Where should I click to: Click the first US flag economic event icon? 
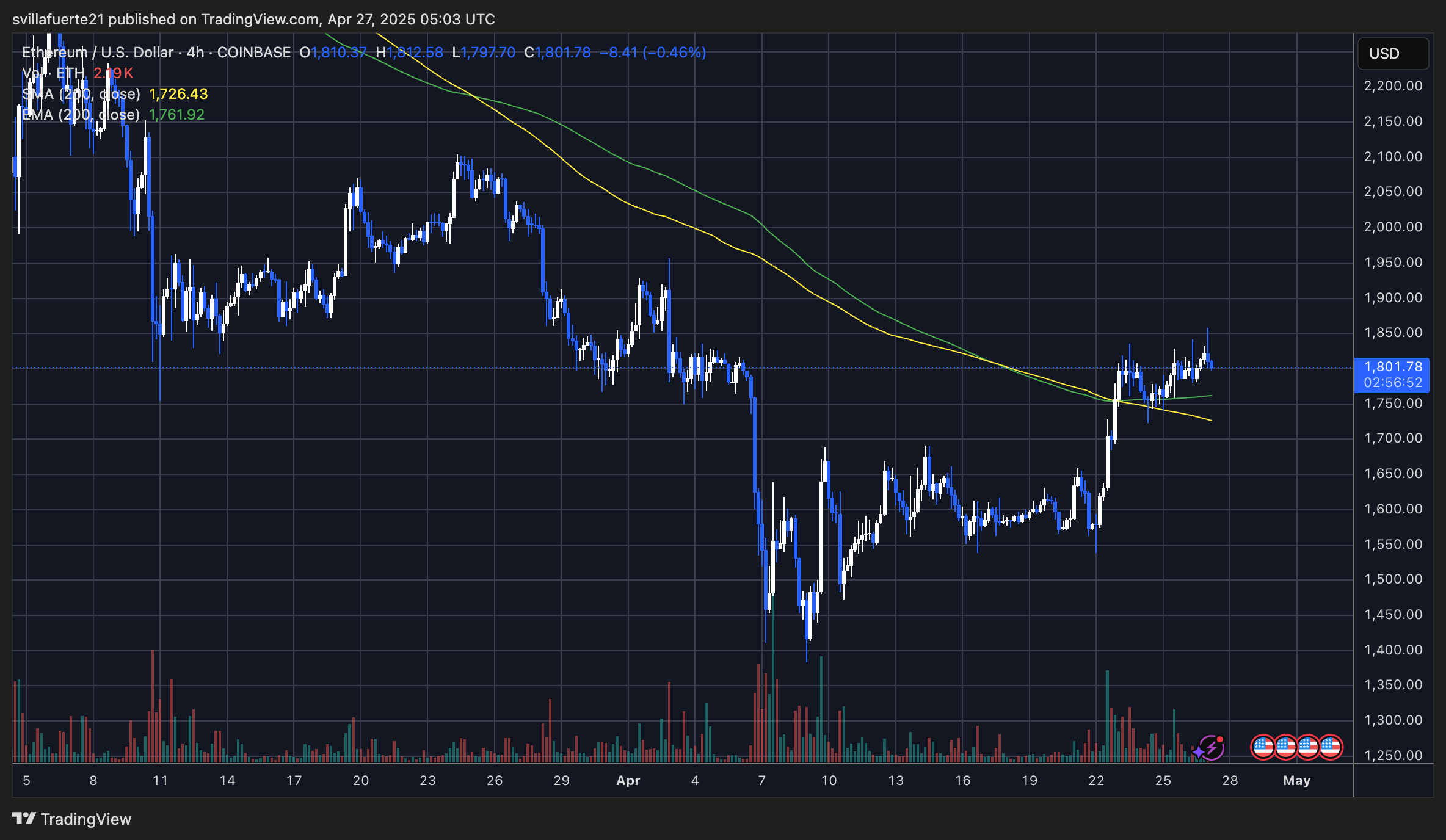pyautogui.click(x=1262, y=747)
